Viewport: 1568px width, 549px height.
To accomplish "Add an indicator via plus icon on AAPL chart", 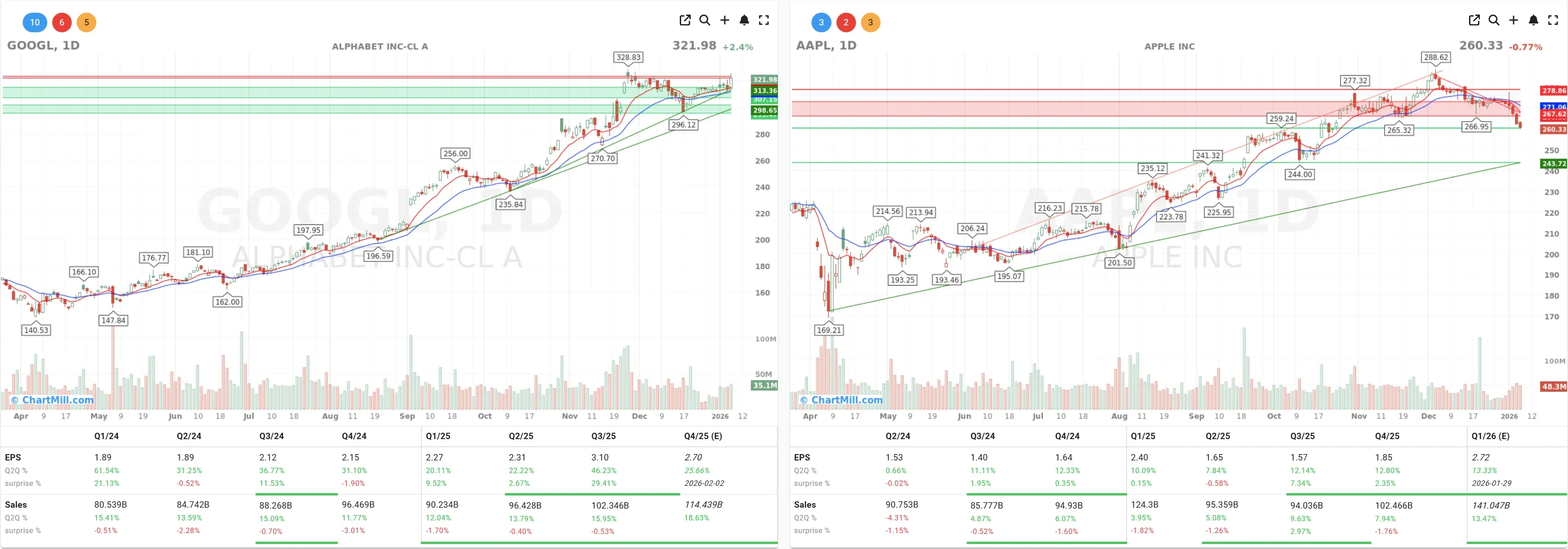I will [x=1514, y=20].
